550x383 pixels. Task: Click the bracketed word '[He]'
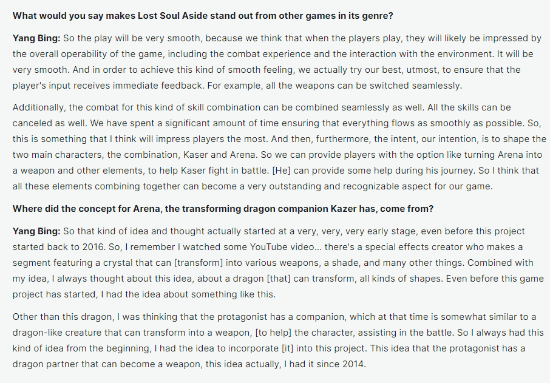point(281,171)
